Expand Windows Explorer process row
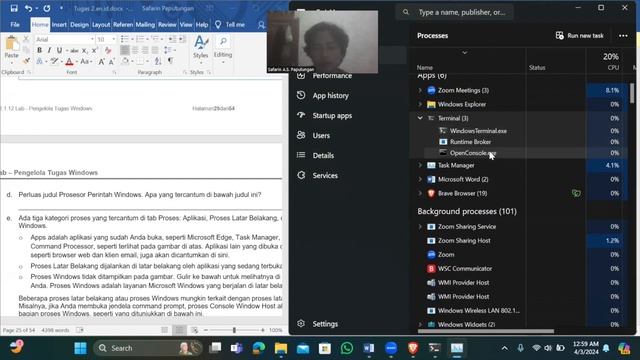 click(x=420, y=104)
